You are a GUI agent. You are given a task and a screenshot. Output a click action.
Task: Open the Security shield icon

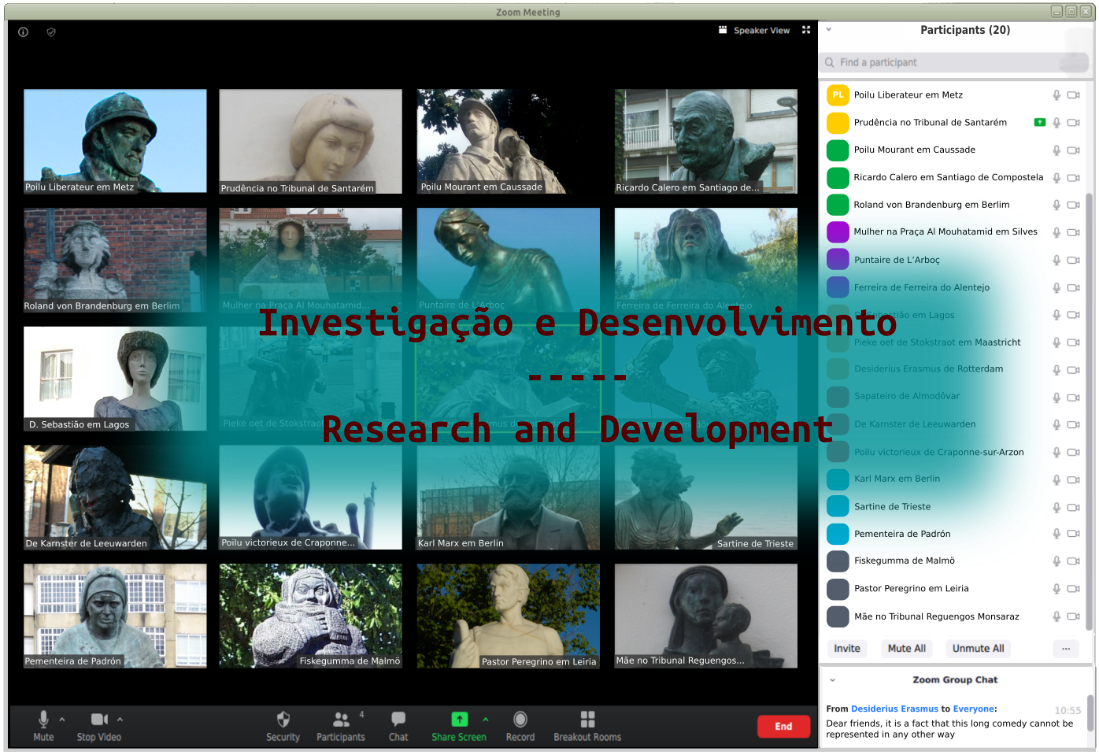[x=283, y=720]
